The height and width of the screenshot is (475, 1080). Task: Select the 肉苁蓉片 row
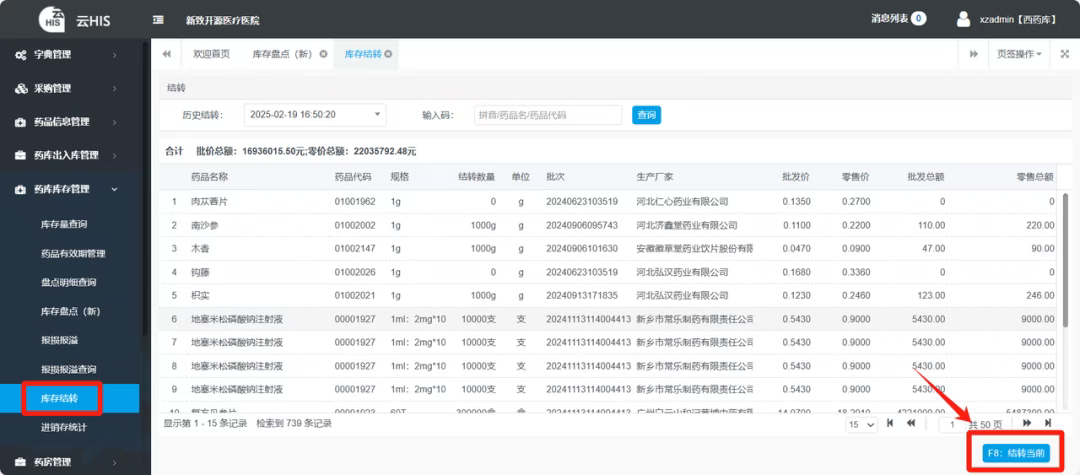(610, 202)
